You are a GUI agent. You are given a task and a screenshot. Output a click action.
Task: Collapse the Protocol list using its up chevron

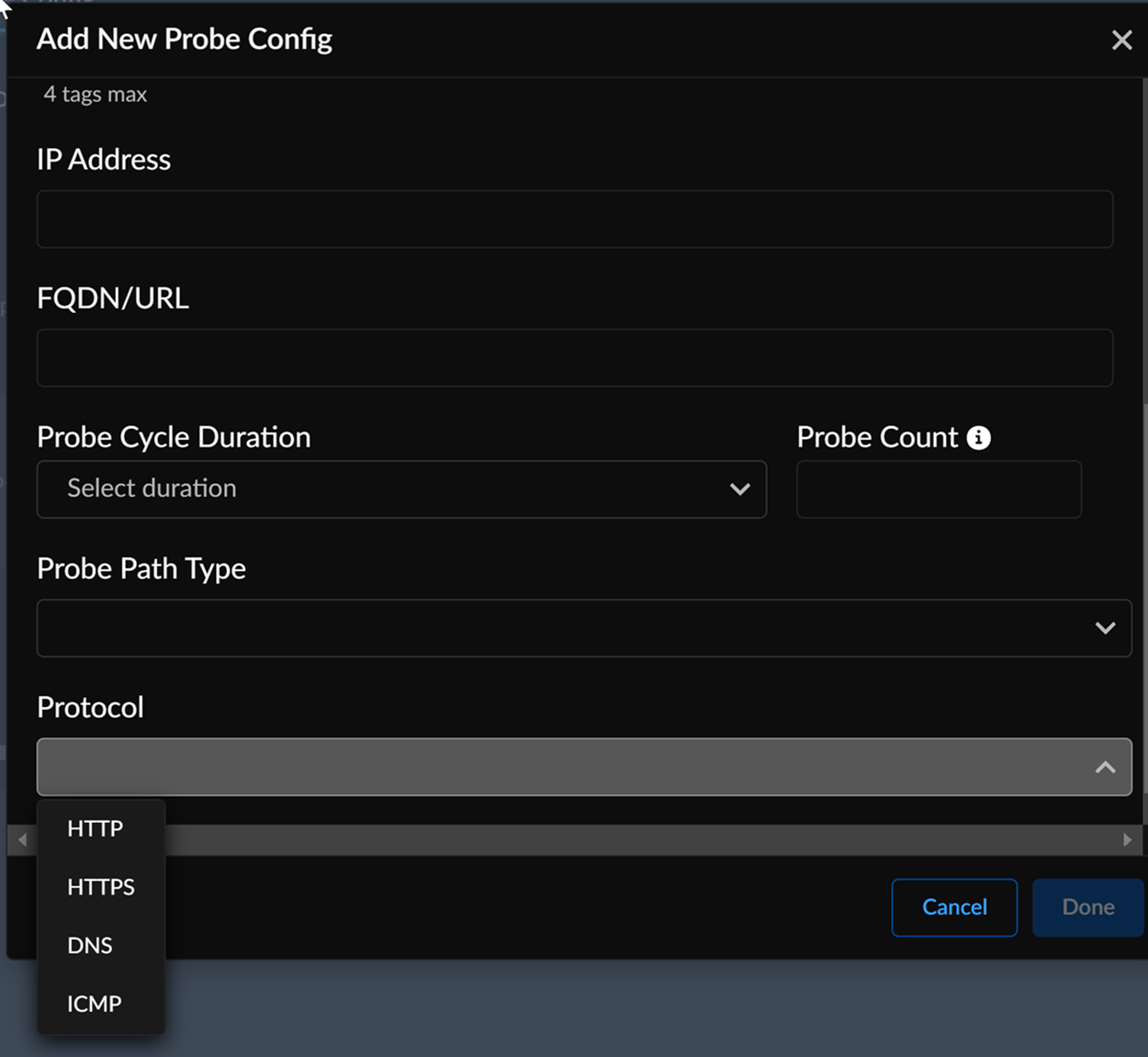pyautogui.click(x=1105, y=767)
